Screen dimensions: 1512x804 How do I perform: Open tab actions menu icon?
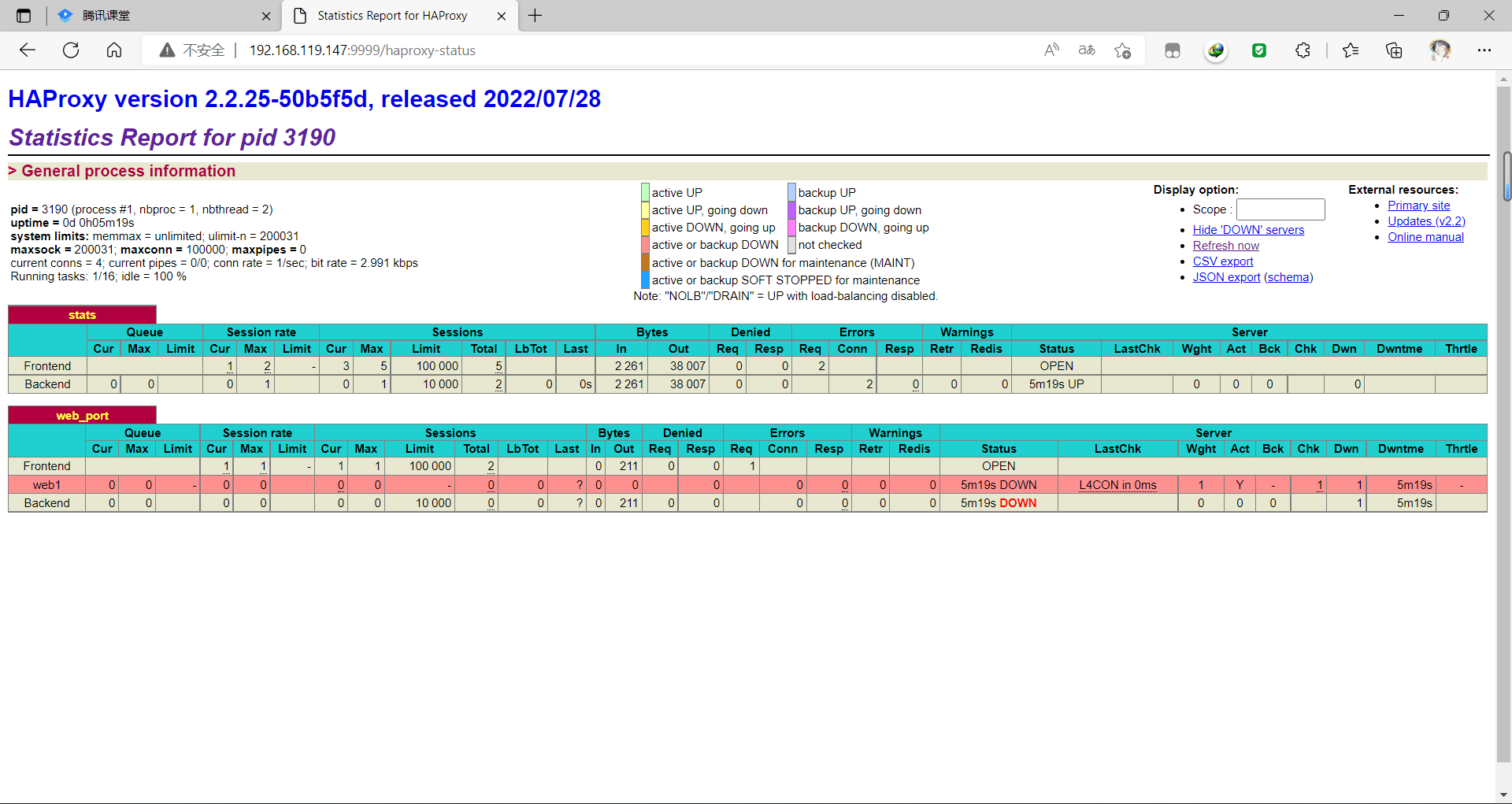(x=24, y=16)
